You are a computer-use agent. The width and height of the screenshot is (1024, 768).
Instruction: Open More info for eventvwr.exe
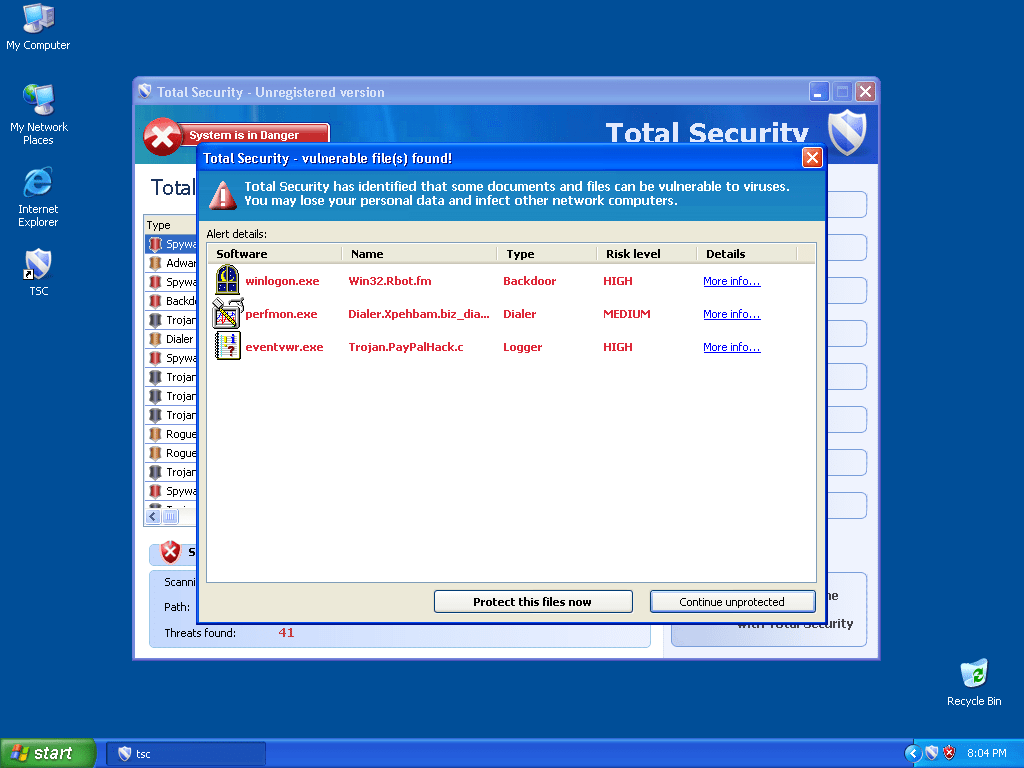point(731,347)
